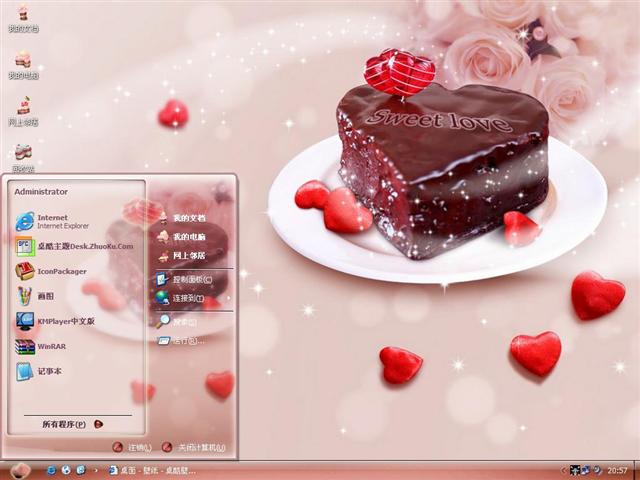
Task: Open 控制面板(C) control panel
Action: (184, 280)
